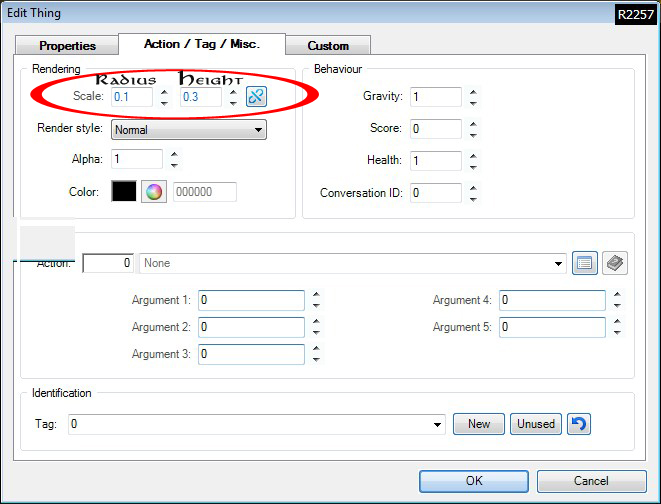
Task: Click the scale radius field showing 0.1
Action: click(x=132, y=97)
